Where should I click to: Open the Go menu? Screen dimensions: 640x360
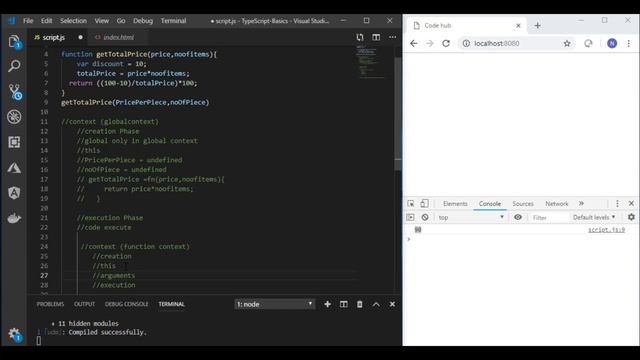(121, 21)
